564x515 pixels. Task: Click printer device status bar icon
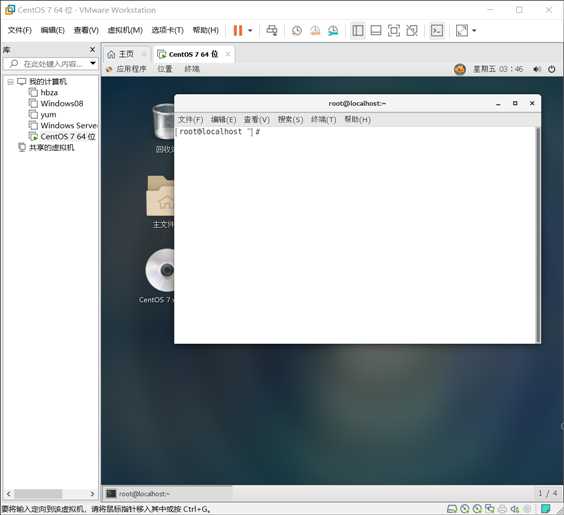pyautogui.click(x=502, y=509)
